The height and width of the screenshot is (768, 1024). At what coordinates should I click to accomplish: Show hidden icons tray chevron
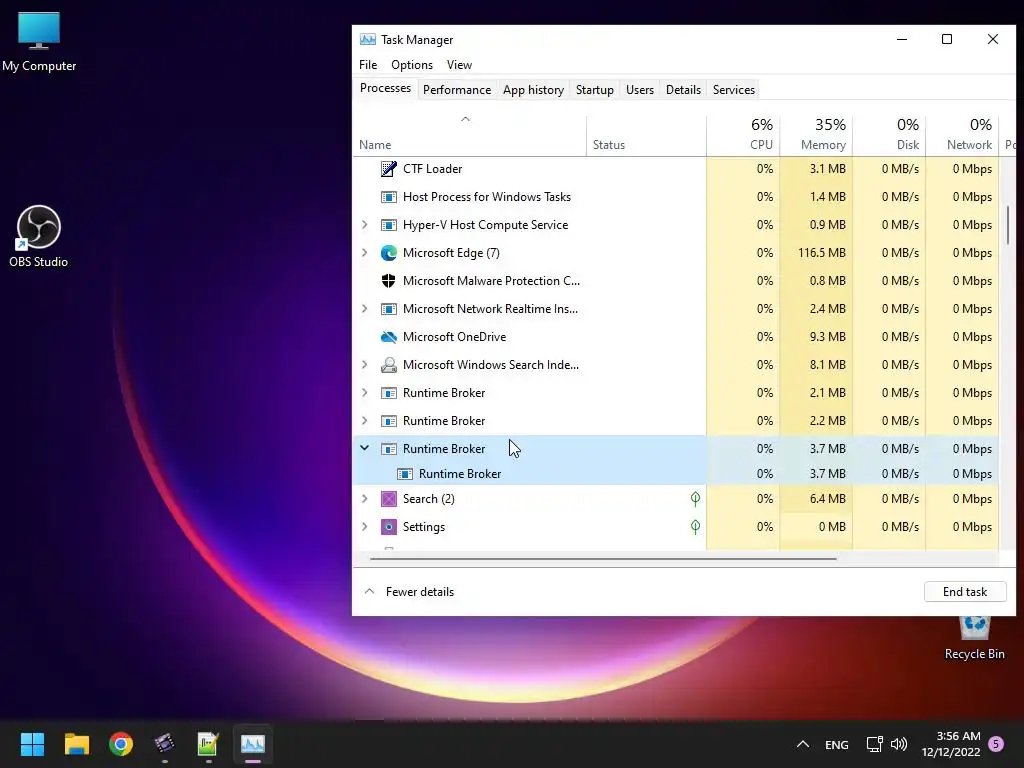[x=803, y=744]
